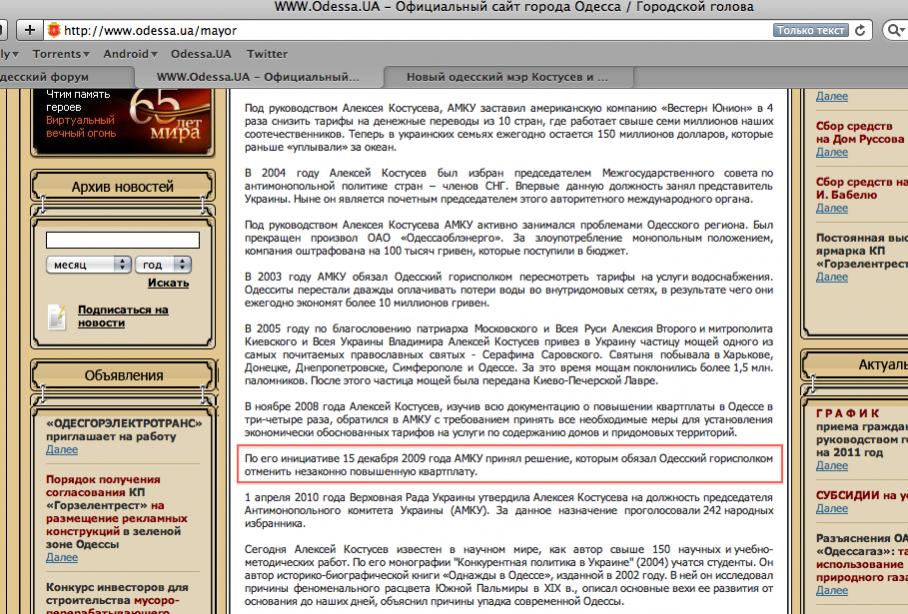Click the Искать search link
The image size is (908, 614).
(168, 283)
